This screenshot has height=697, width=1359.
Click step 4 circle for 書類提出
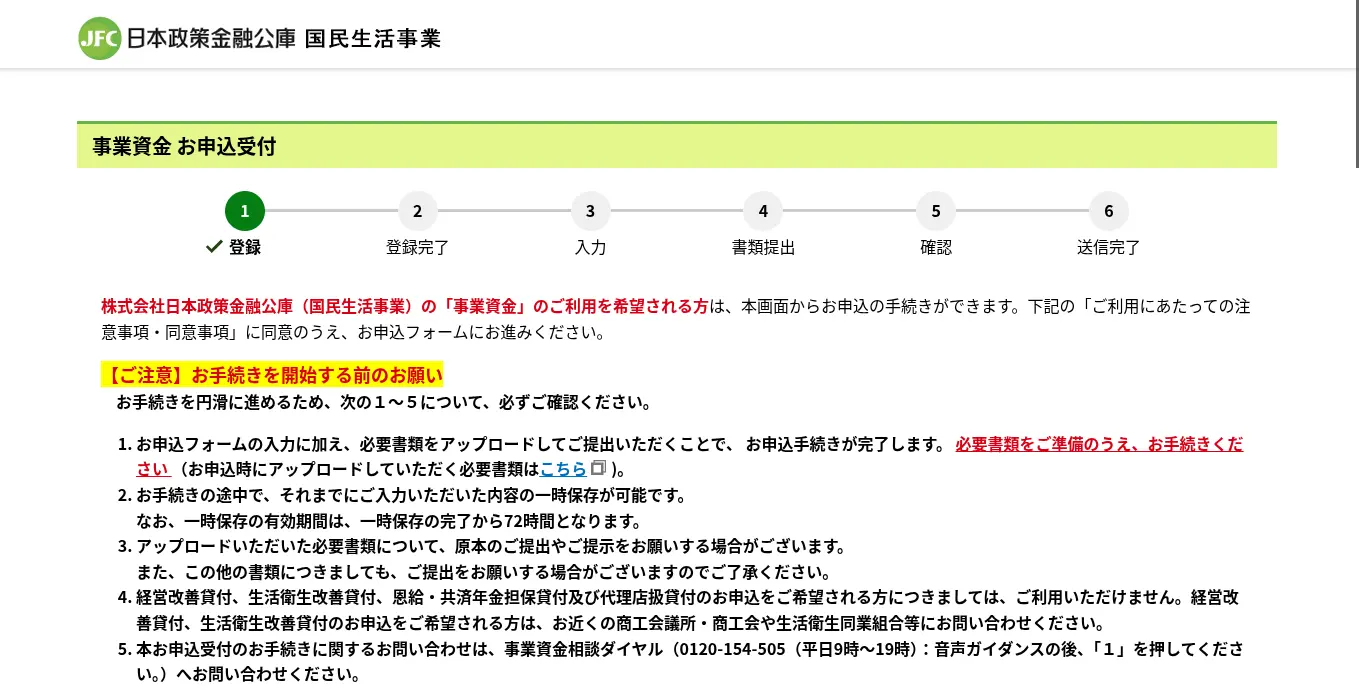pyautogui.click(x=763, y=211)
